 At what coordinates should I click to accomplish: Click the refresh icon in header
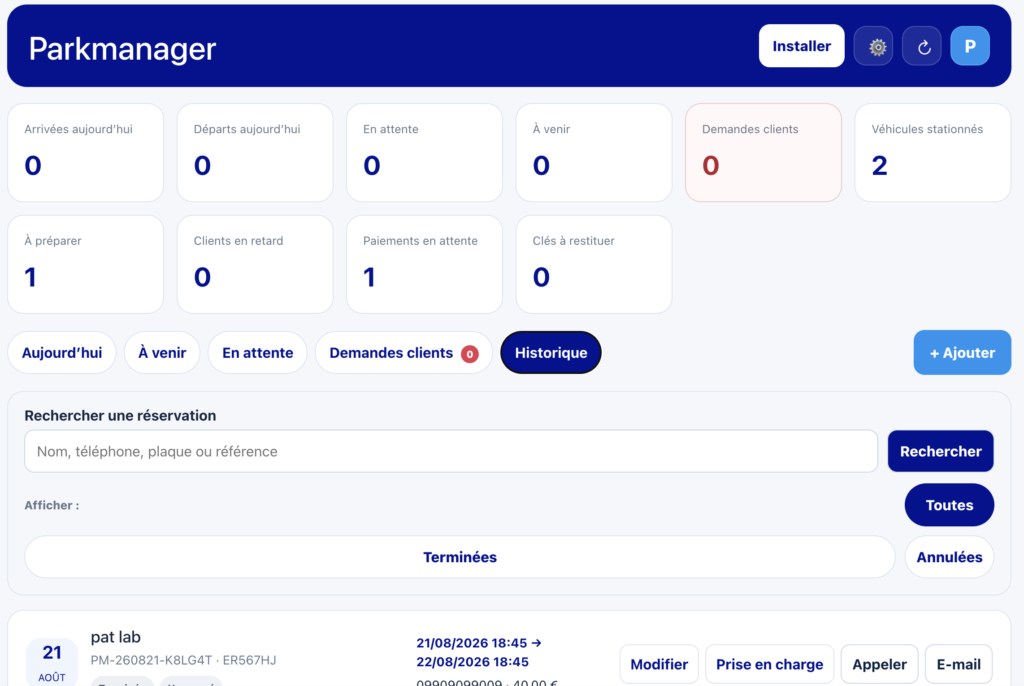tap(921, 46)
